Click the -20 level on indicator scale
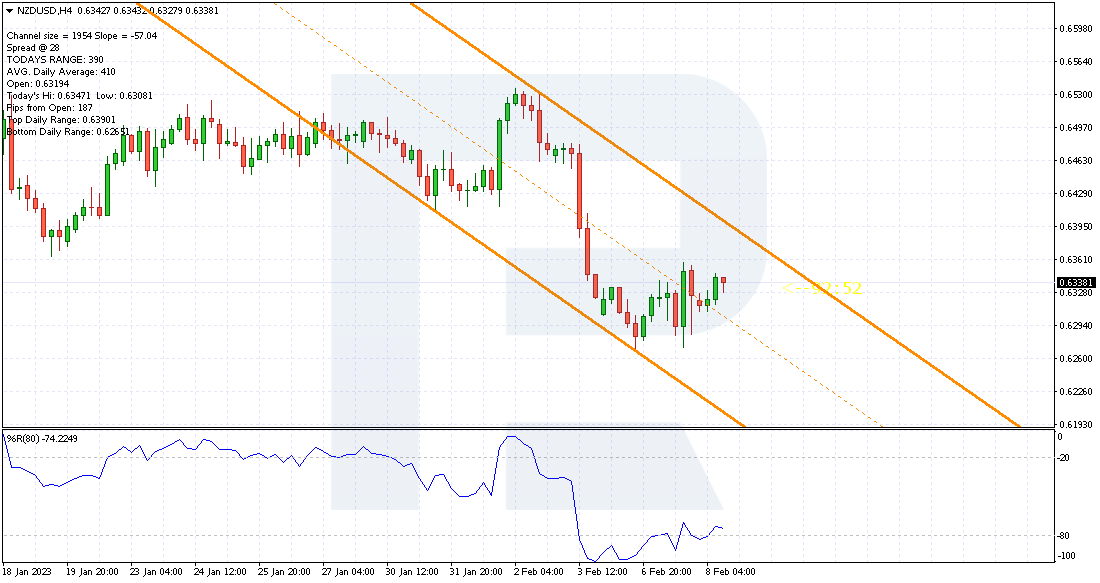 coord(1064,458)
